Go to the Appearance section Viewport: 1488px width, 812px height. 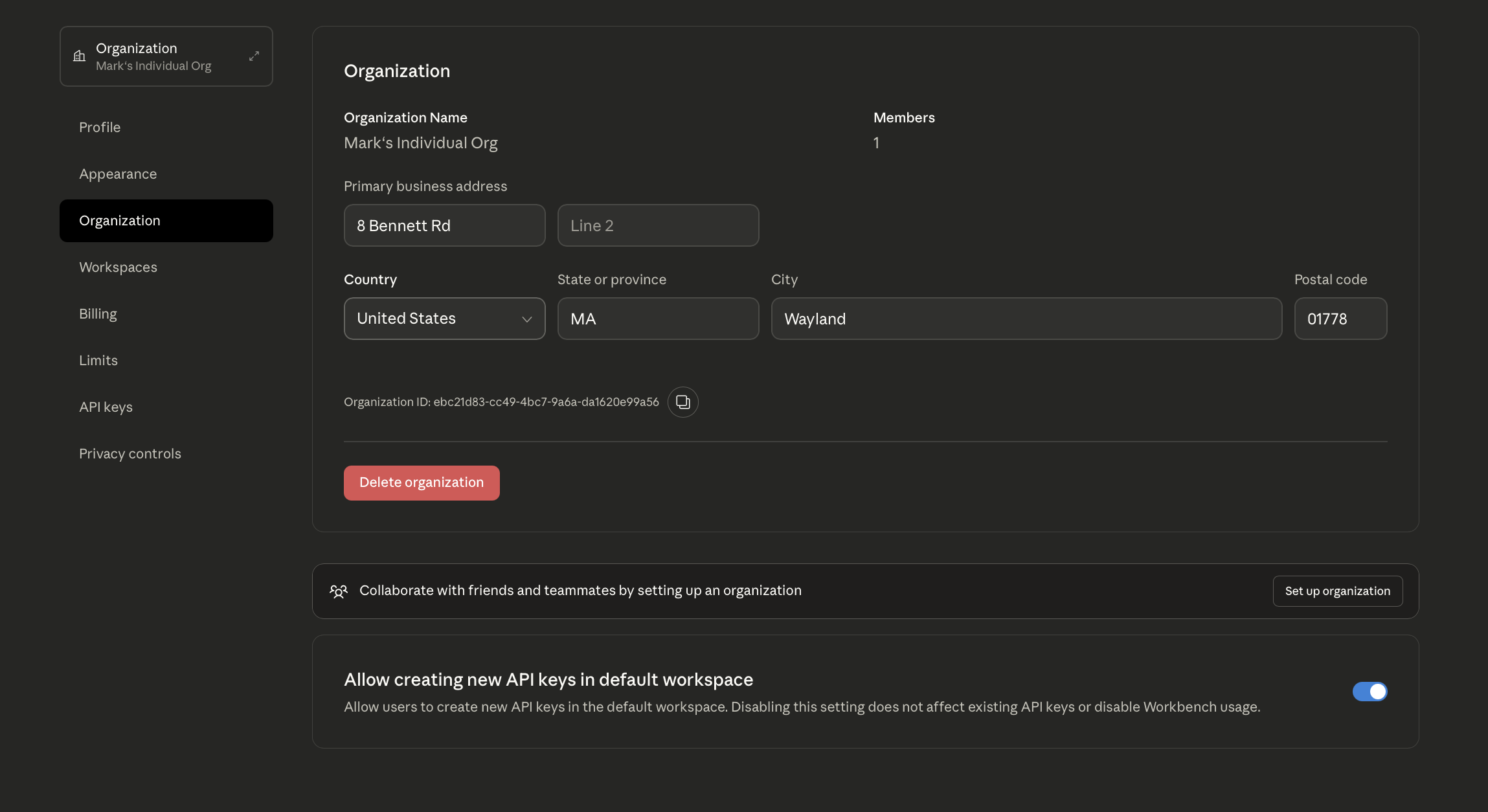pos(118,174)
